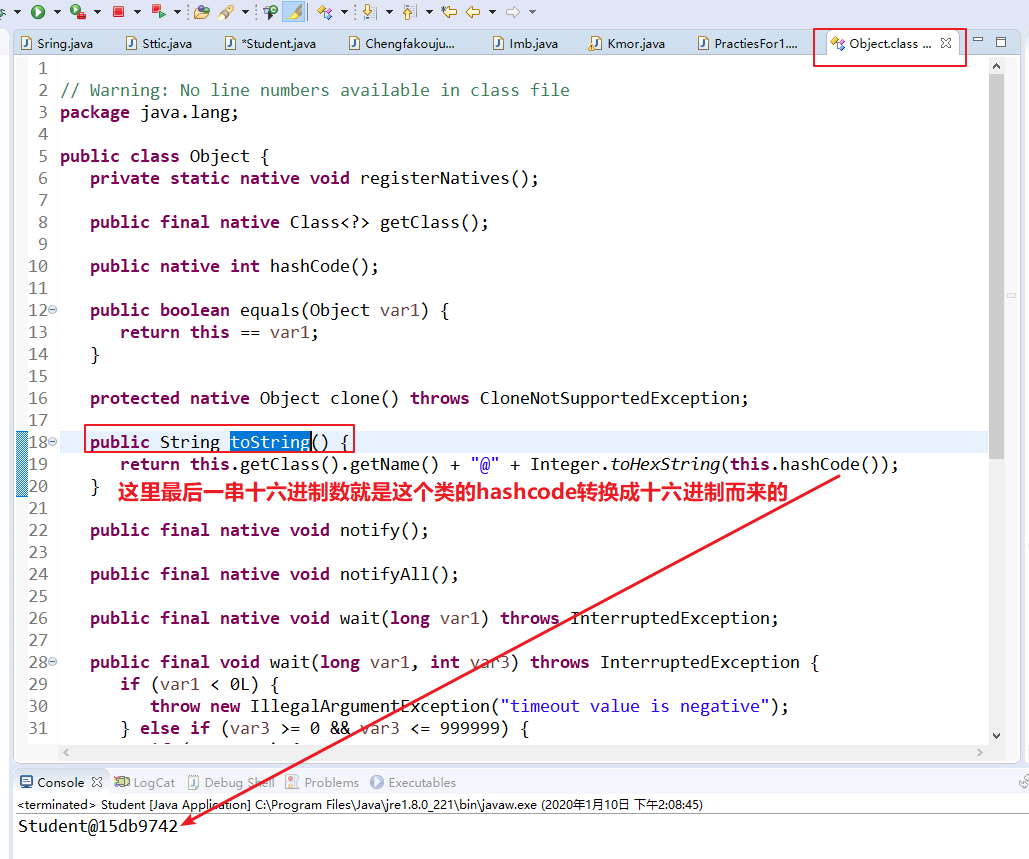
Task: Select the Object.class editor tab
Action: (x=883, y=43)
